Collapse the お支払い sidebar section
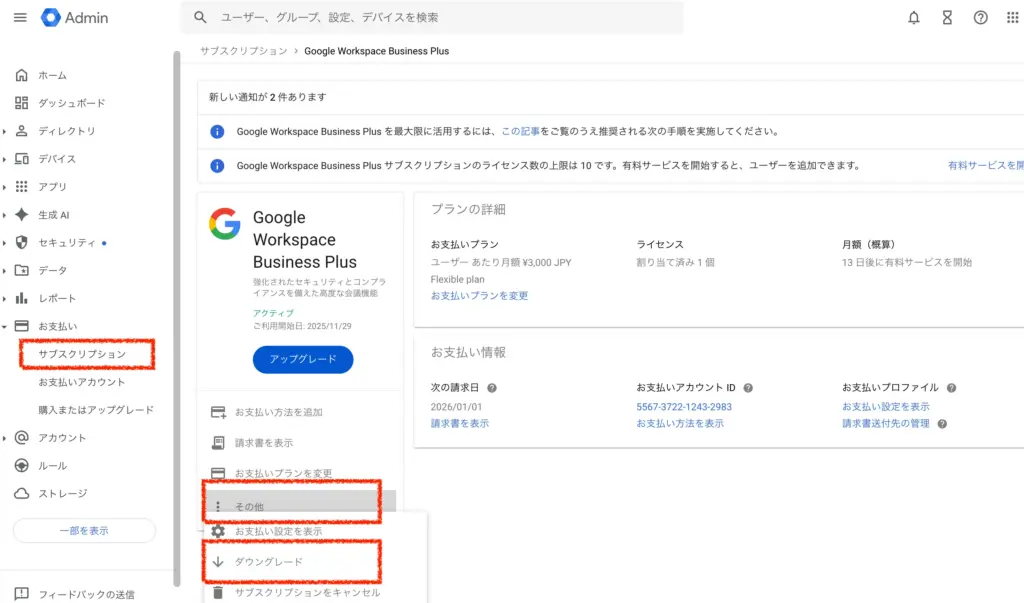 pyautogui.click(x=55, y=325)
